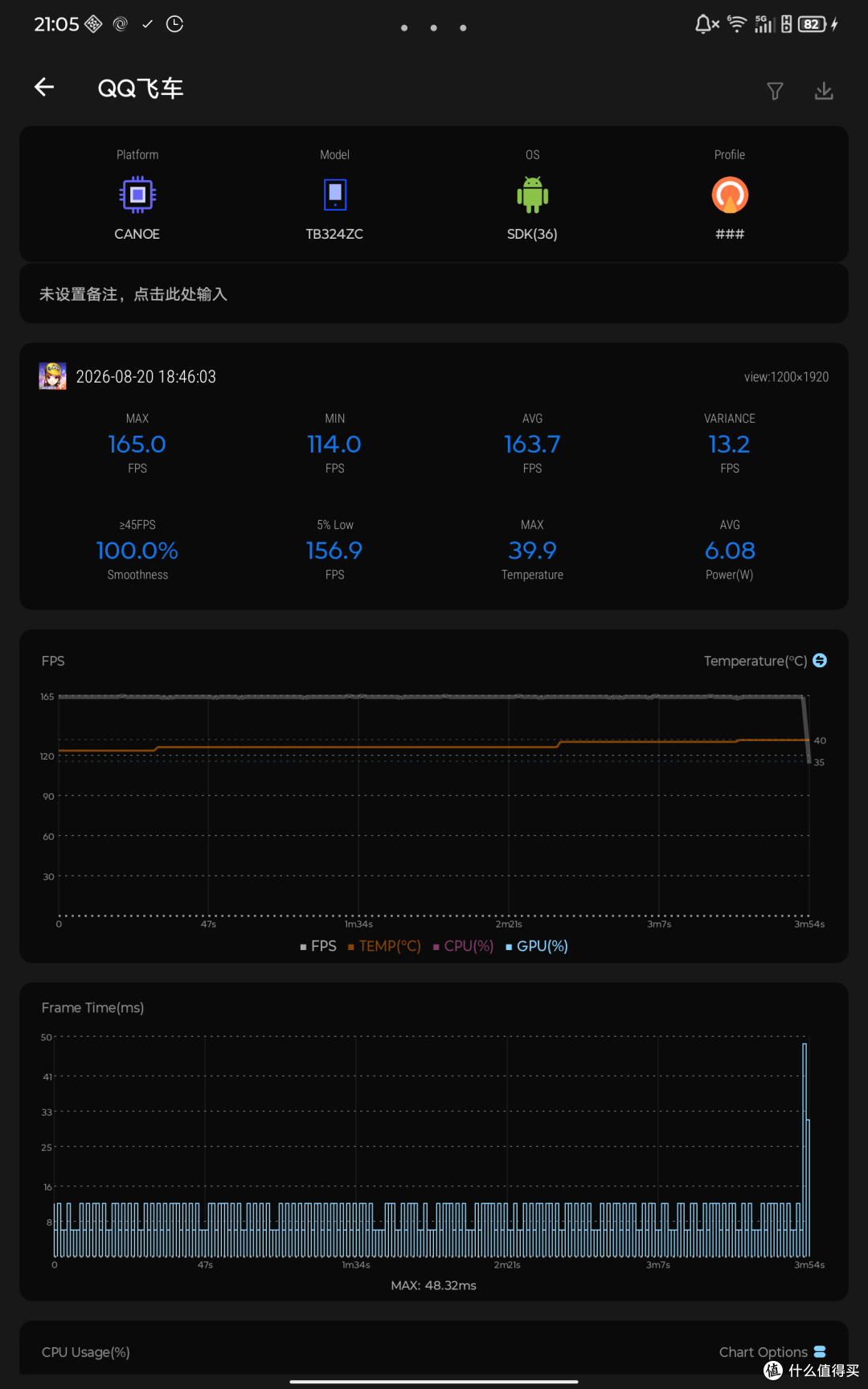The width and height of the screenshot is (868, 1389).
Task: Tap the tall frame time spike bar
Action: point(805,1149)
